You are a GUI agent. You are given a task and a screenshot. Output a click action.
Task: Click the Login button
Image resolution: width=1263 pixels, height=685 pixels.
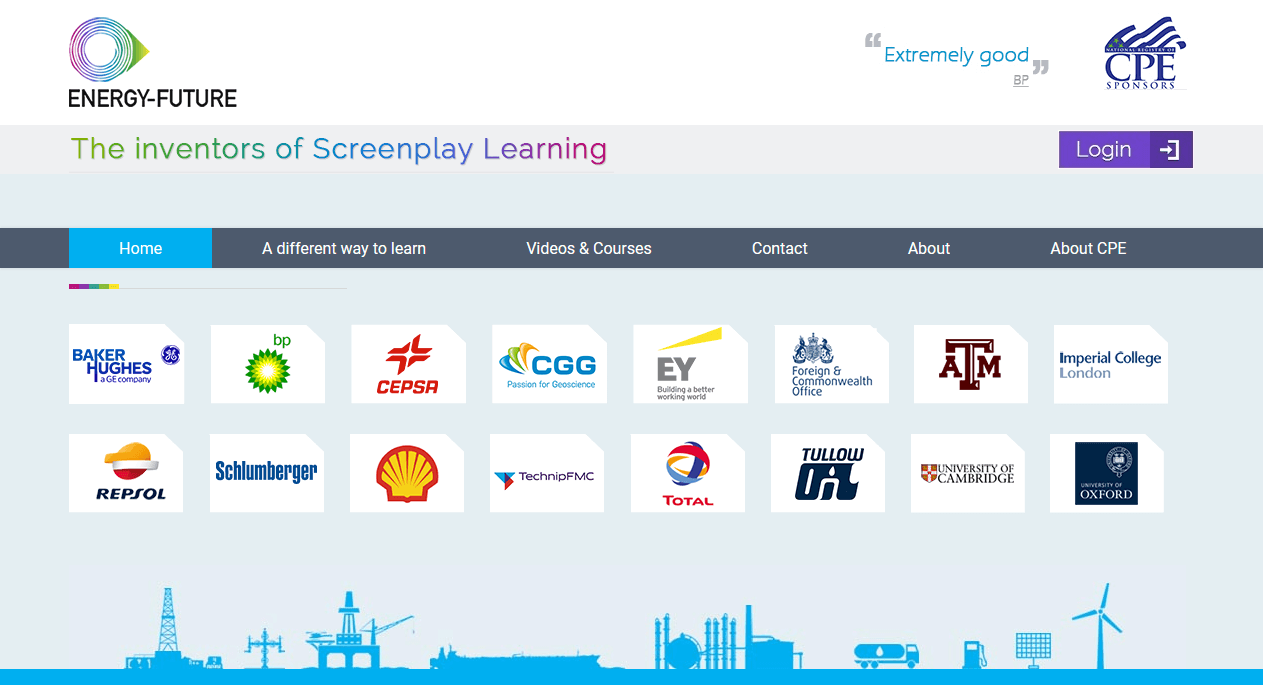click(x=1126, y=150)
